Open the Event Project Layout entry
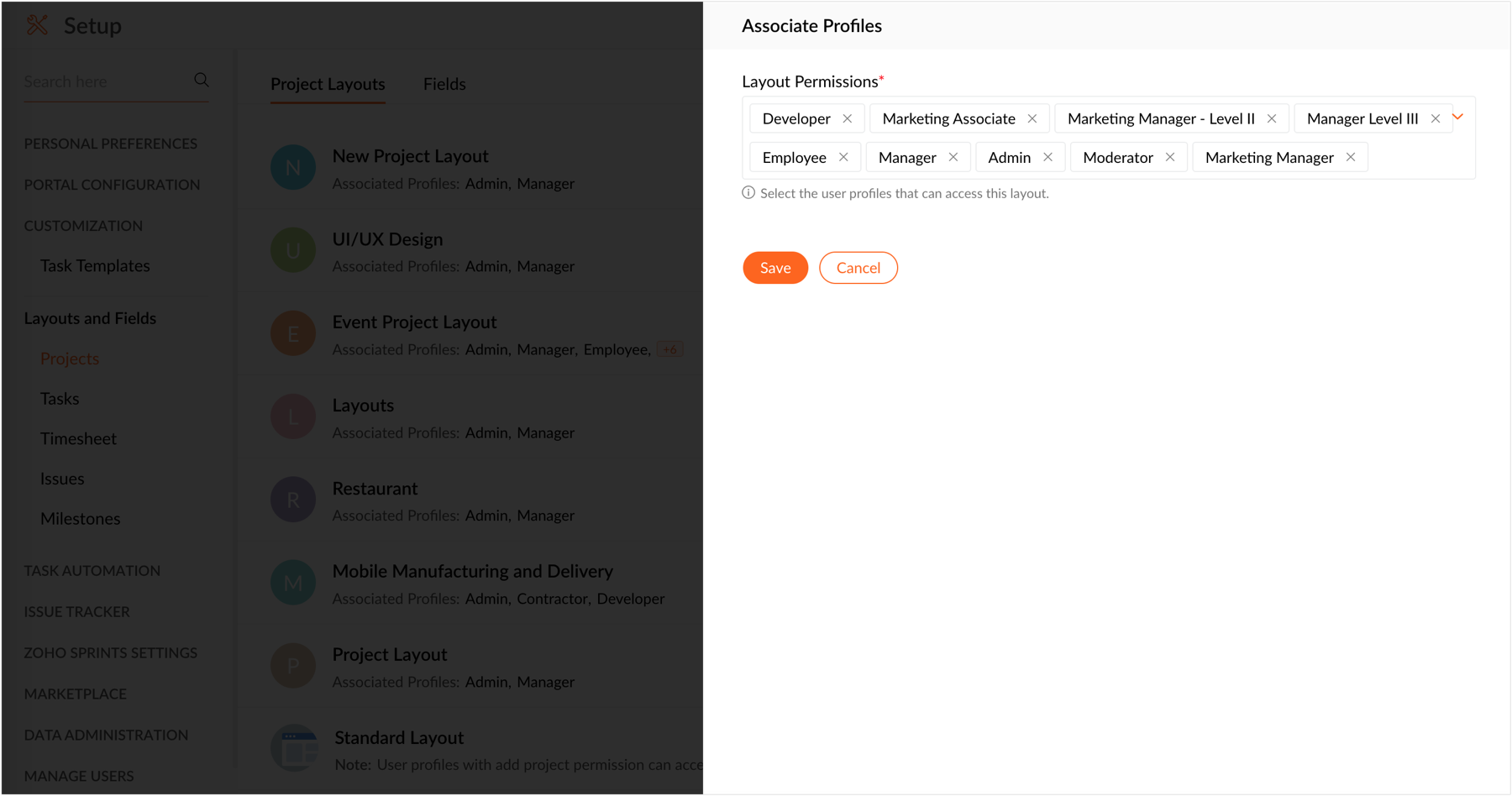This screenshot has width=1512, height=796. pos(414,322)
